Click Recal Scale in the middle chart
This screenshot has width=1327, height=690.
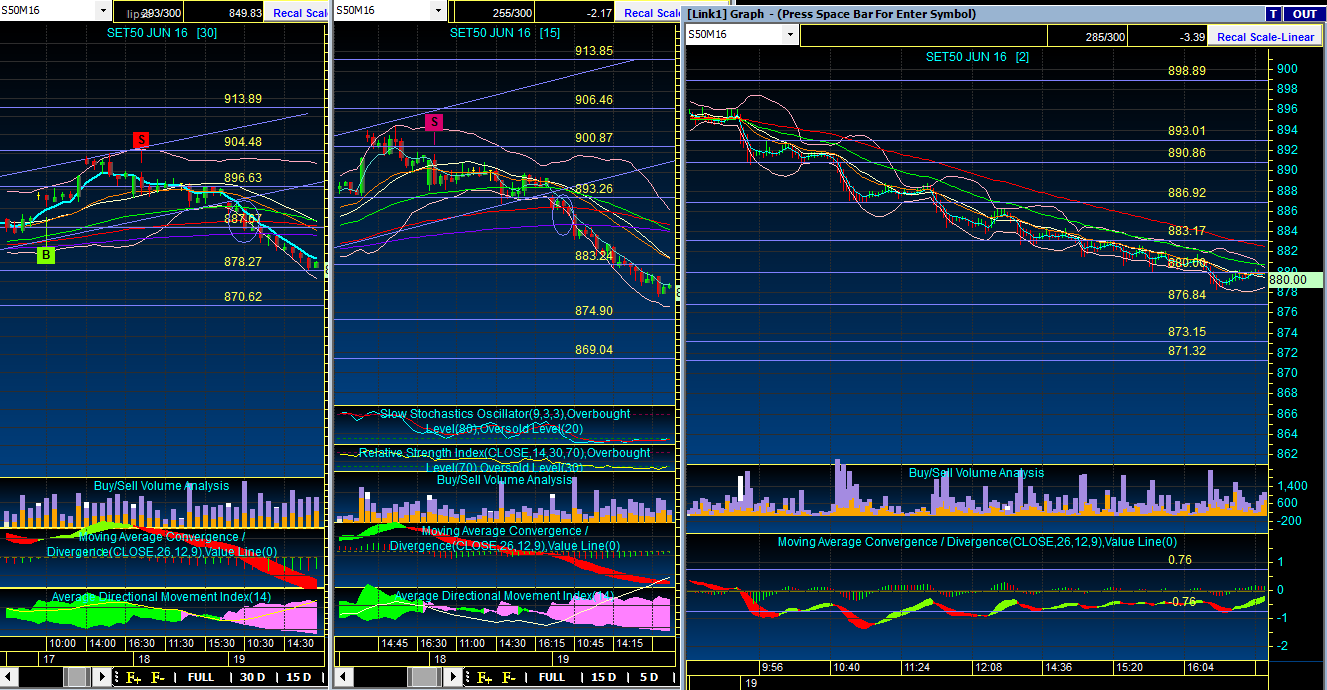650,13
